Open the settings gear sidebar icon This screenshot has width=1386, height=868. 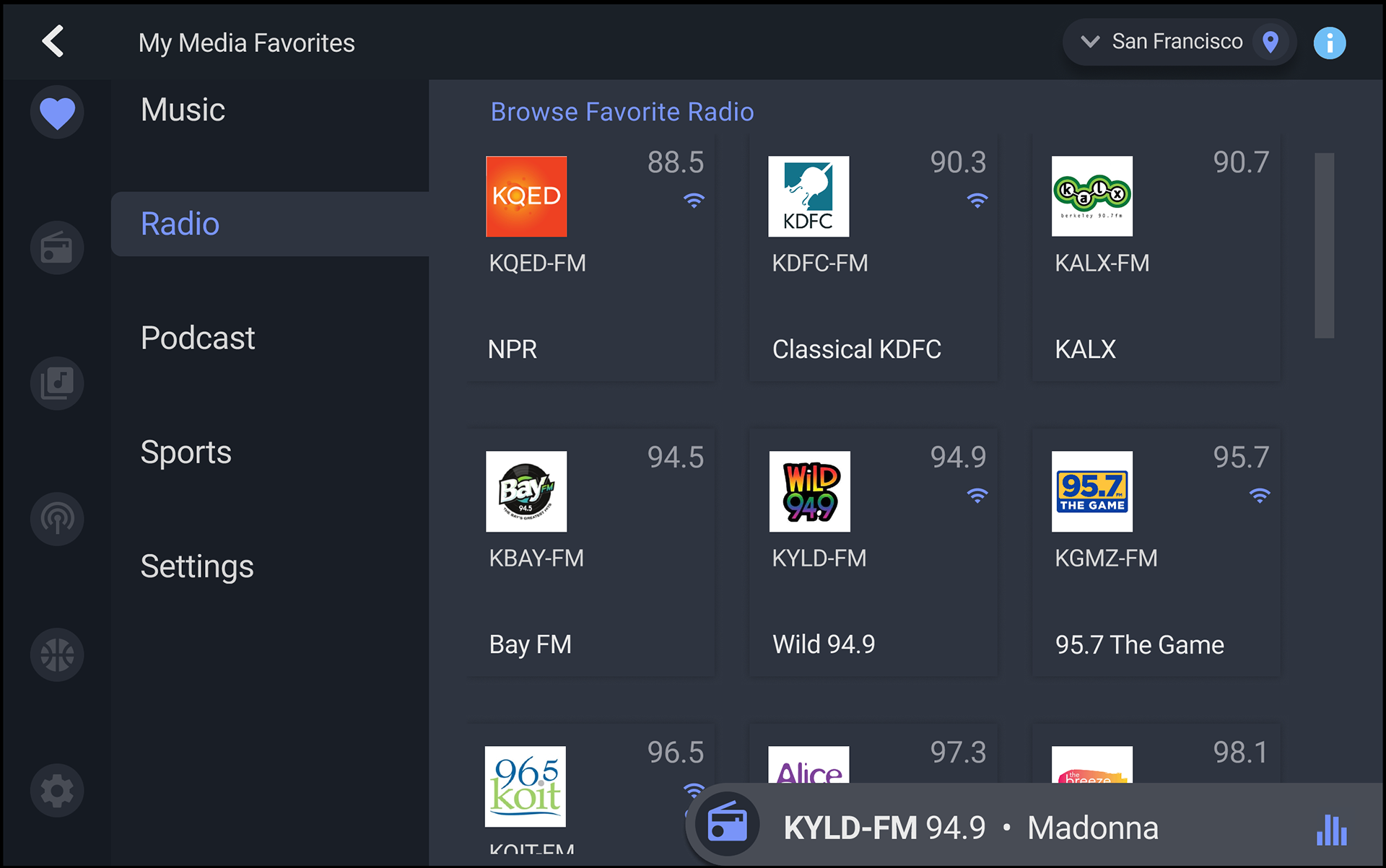click(x=57, y=791)
